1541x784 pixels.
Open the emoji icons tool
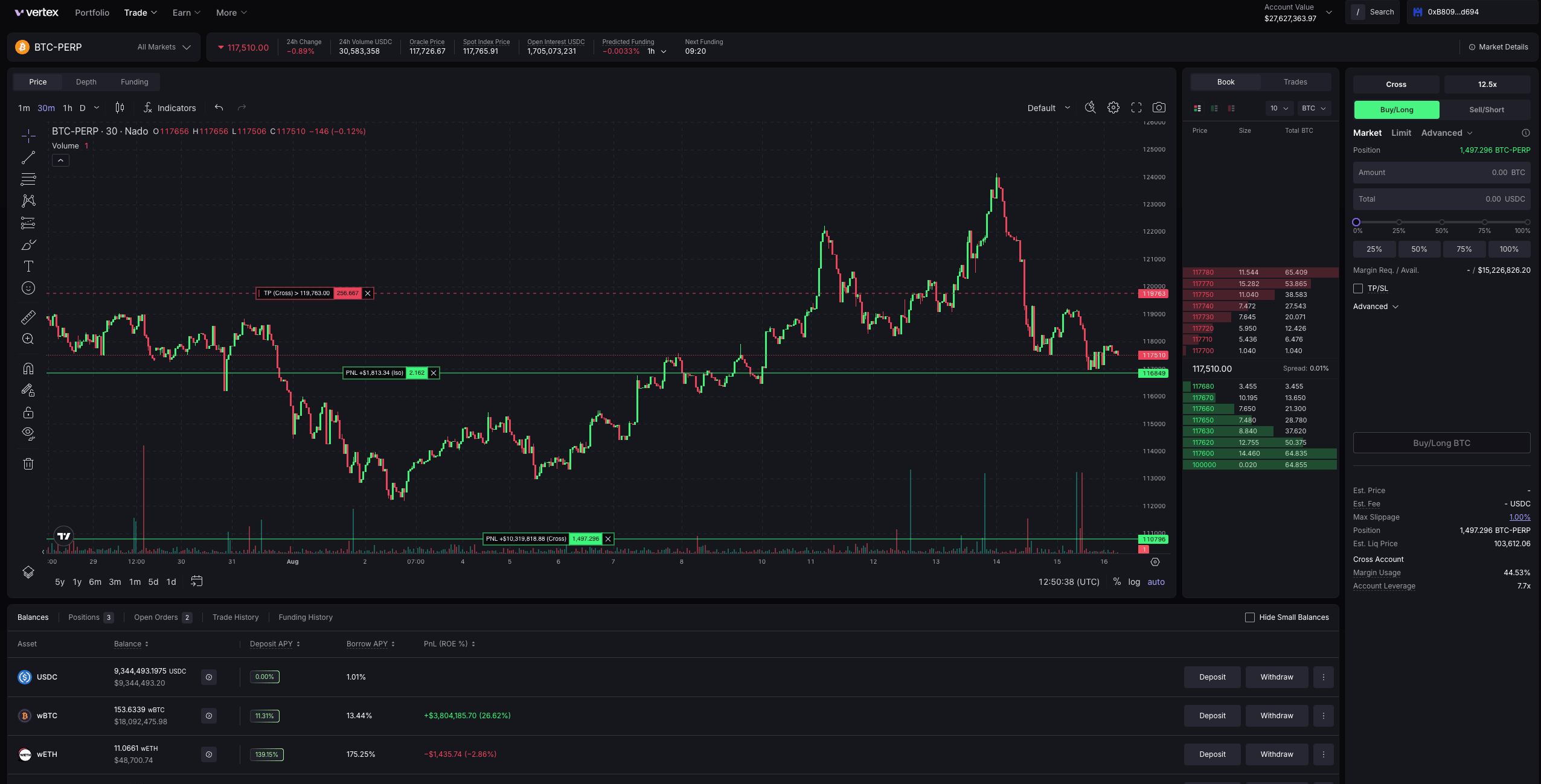pyautogui.click(x=28, y=288)
